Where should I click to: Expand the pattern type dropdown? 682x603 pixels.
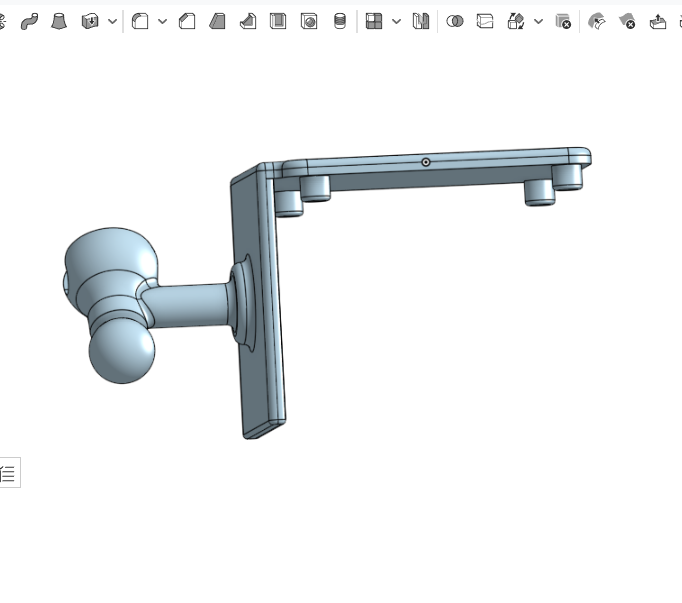pos(396,21)
